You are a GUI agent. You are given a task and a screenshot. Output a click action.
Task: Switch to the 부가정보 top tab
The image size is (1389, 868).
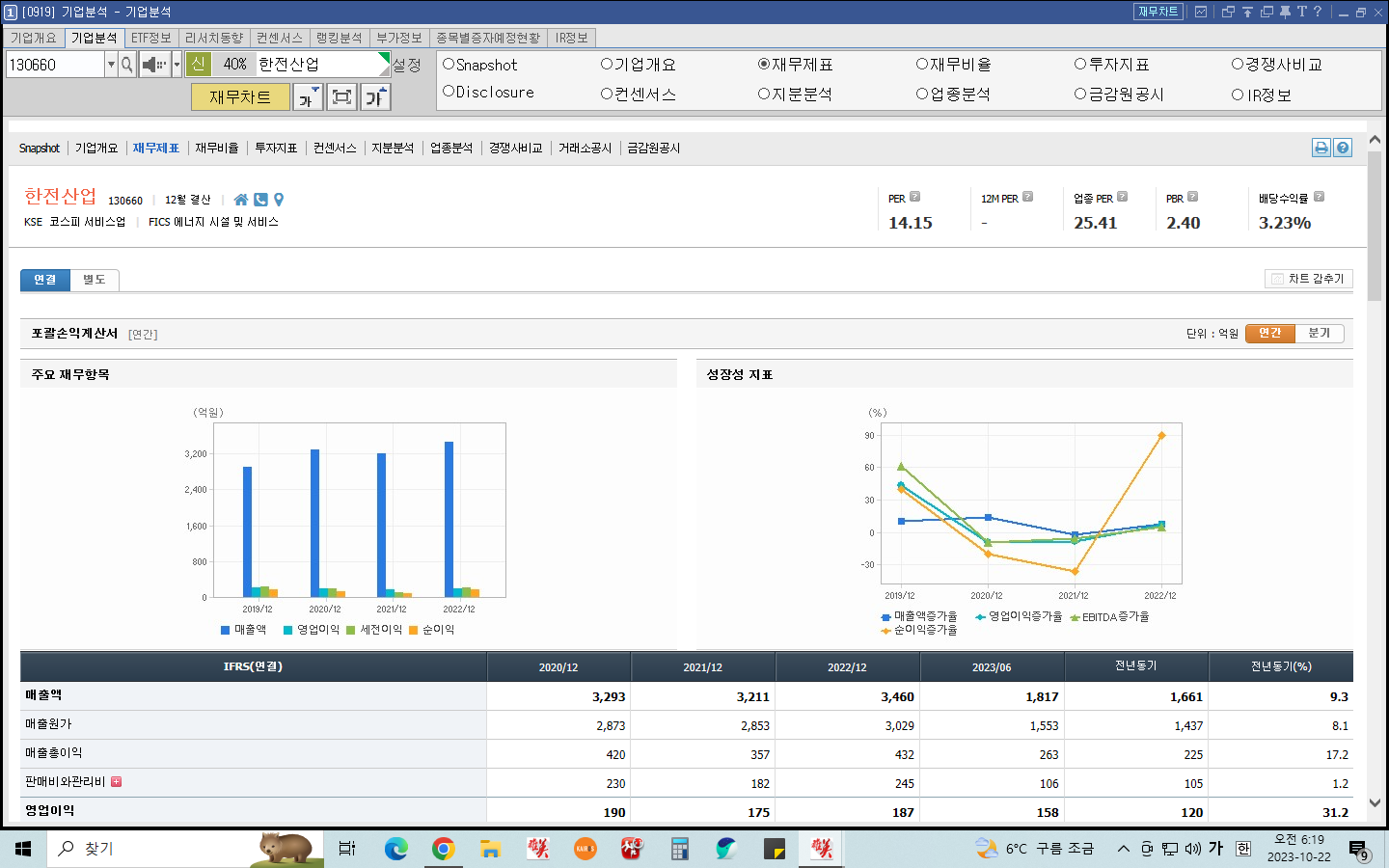coord(399,38)
